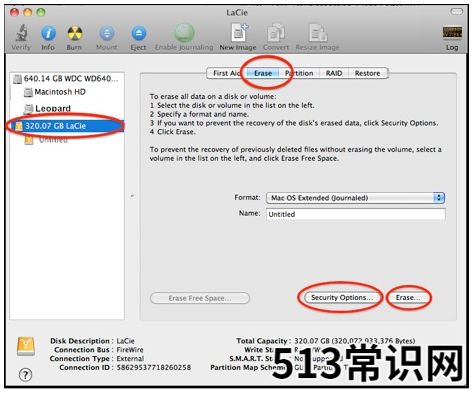Click Enable Journaling toolbar icon

(184, 33)
